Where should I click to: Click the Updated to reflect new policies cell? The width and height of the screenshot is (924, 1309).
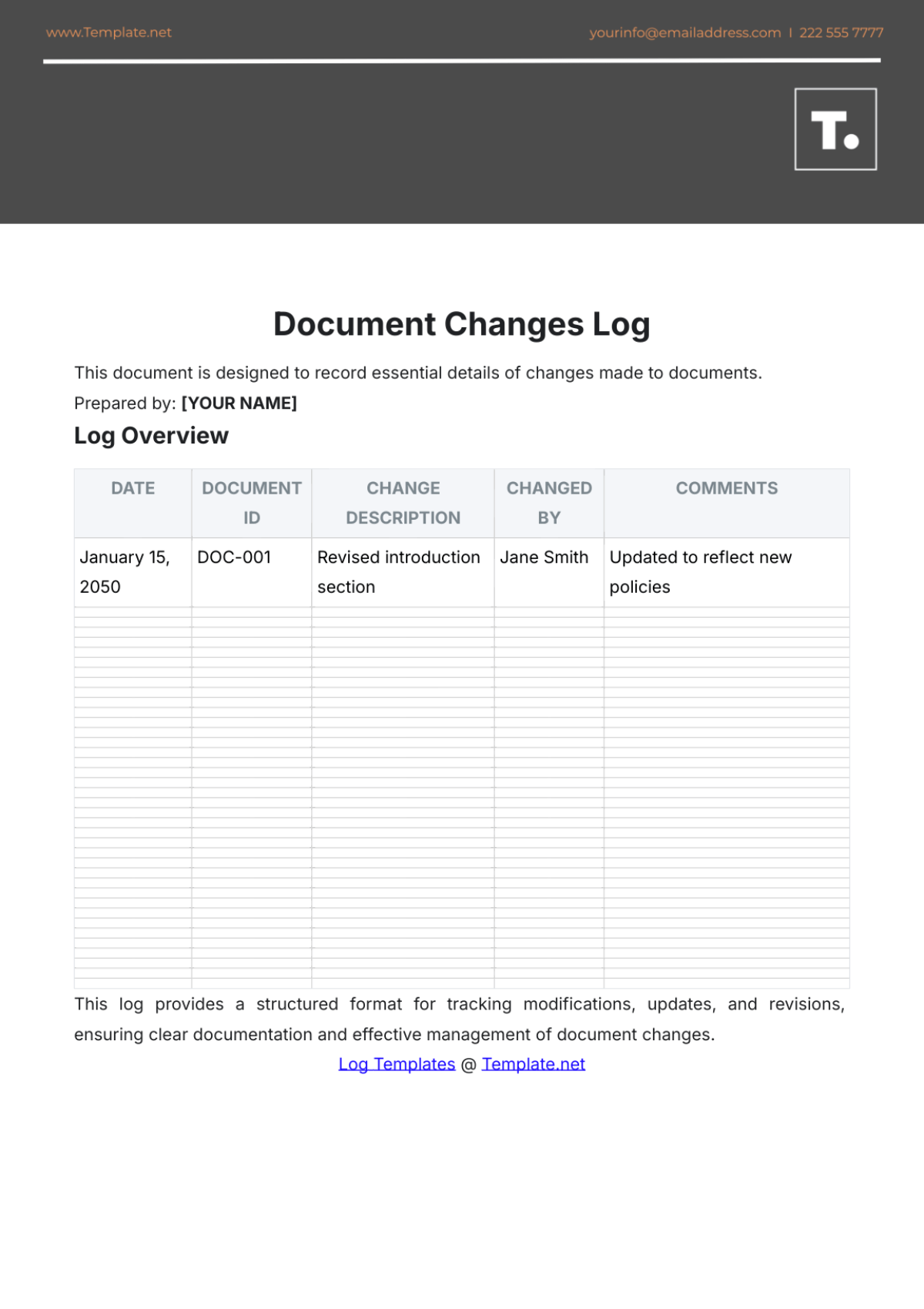point(727,572)
